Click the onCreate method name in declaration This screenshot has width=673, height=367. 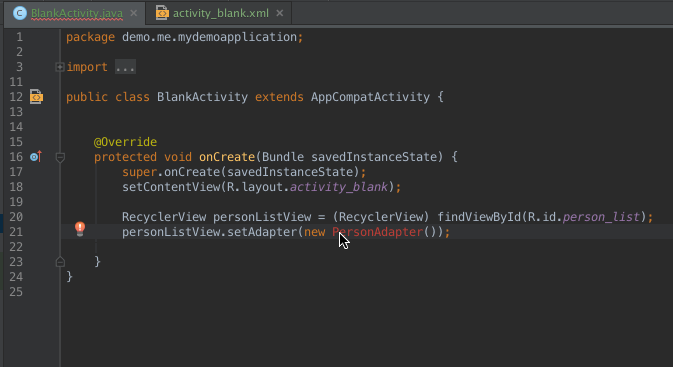coord(227,157)
